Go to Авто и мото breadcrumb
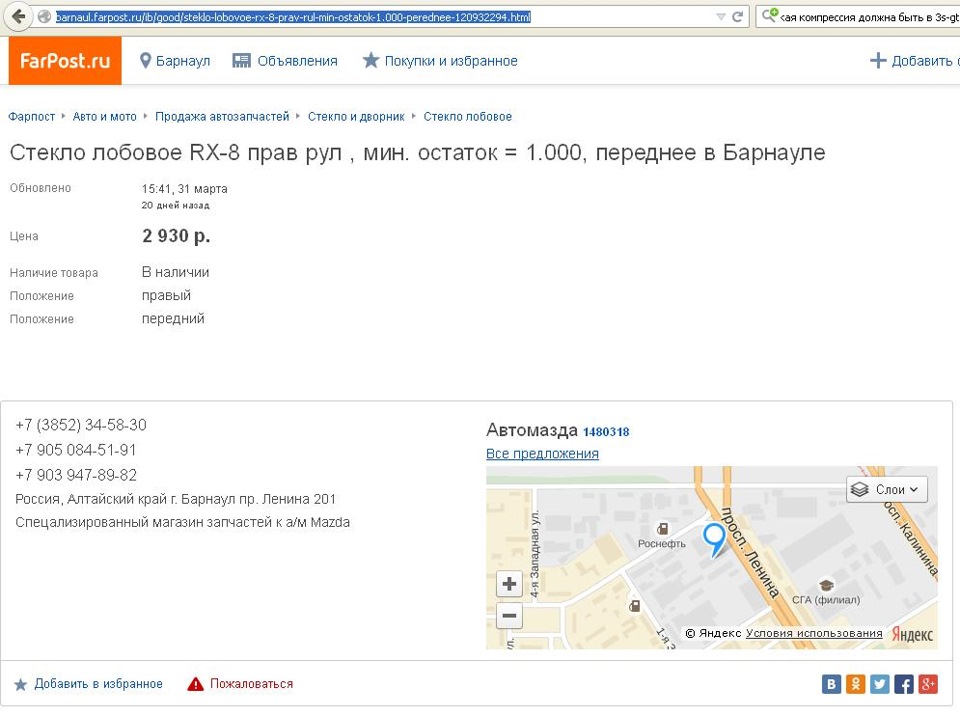The image size is (960, 716). coord(105,116)
